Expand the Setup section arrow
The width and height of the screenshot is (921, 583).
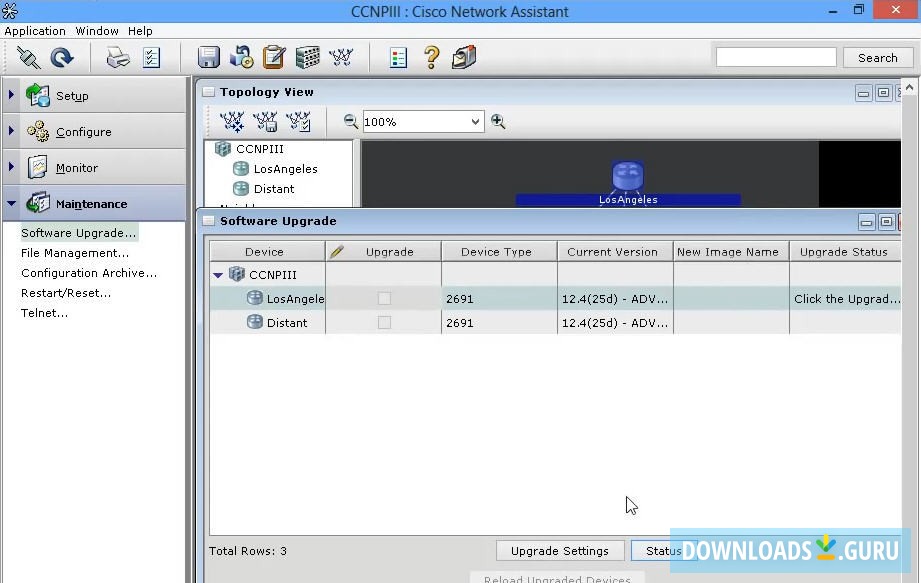coord(11,95)
